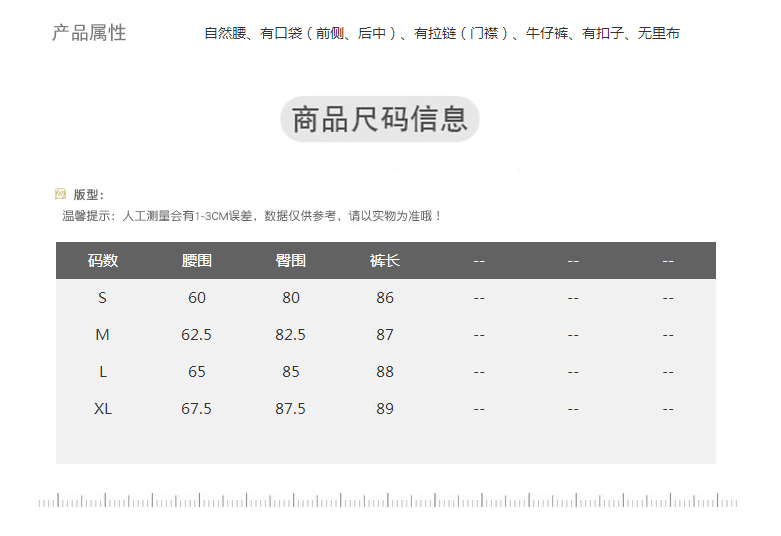Select the M size row label
The width and height of the screenshot is (781, 536).
tap(102, 335)
